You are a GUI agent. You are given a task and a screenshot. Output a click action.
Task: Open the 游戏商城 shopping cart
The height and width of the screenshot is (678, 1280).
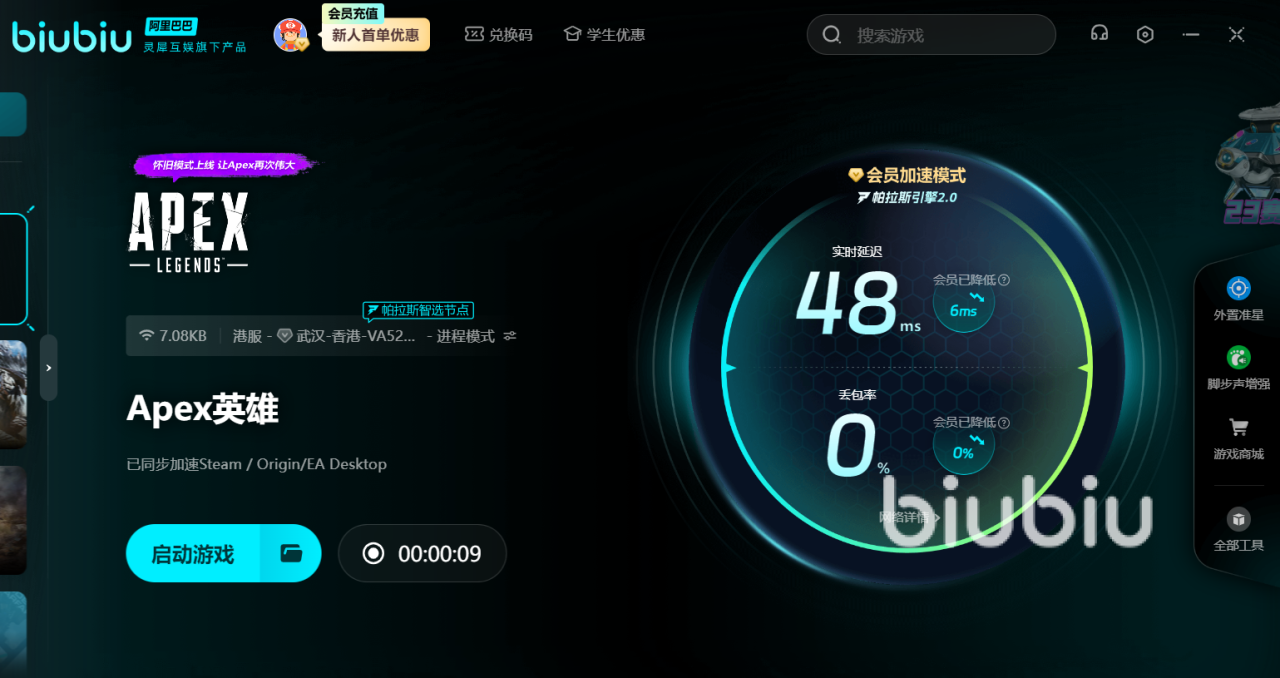pyautogui.click(x=1238, y=437)
